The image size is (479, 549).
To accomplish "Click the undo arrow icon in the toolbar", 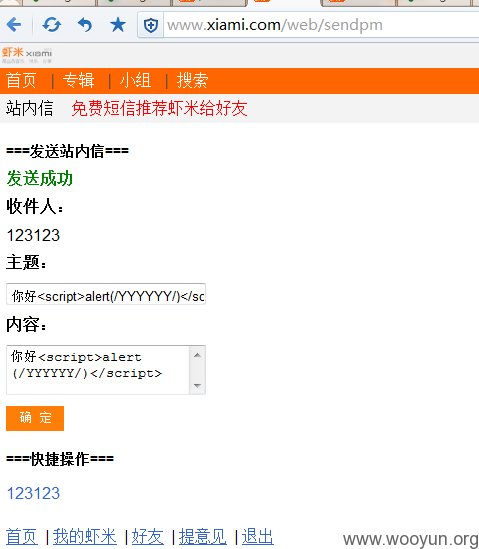I will tap(85, 25).
